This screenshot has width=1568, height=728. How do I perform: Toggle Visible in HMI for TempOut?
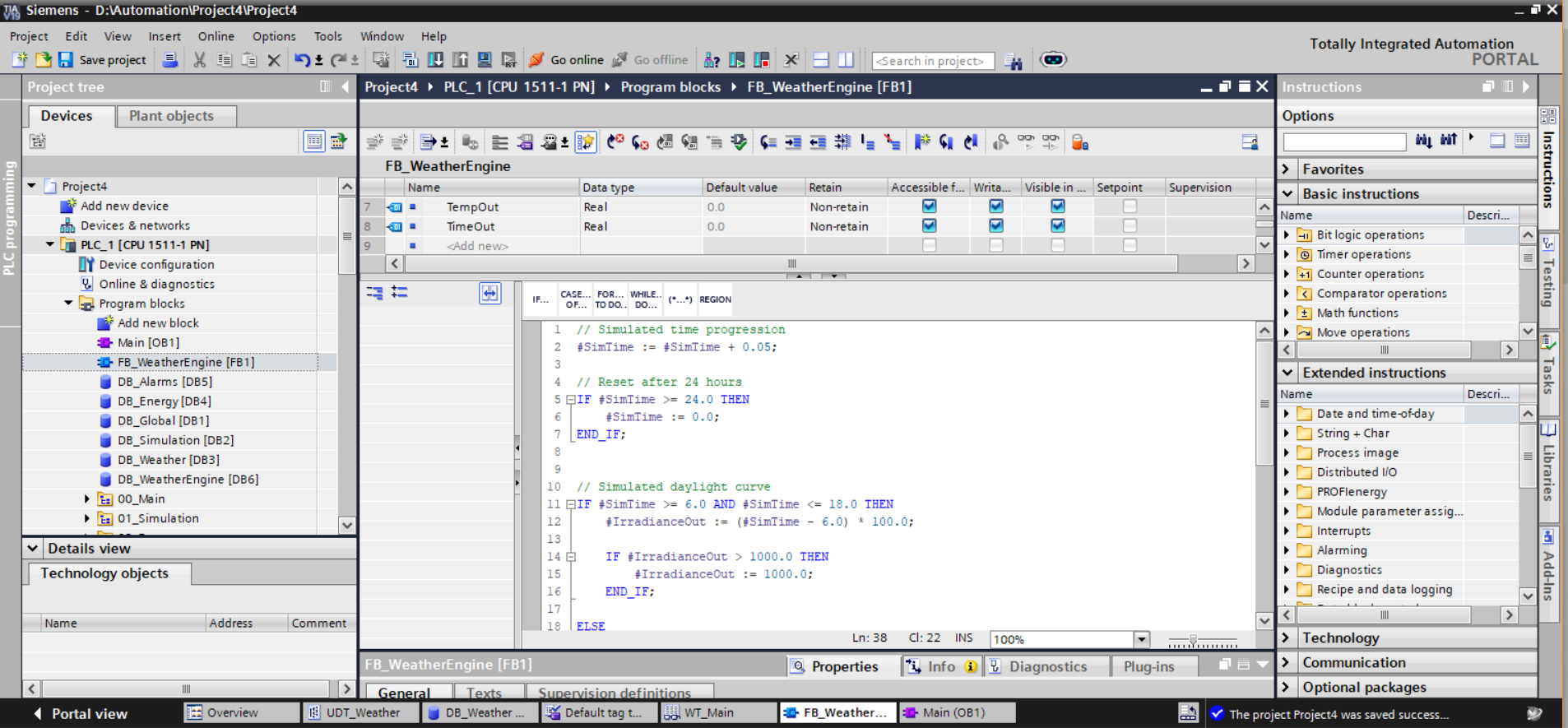coord(1058,206)
